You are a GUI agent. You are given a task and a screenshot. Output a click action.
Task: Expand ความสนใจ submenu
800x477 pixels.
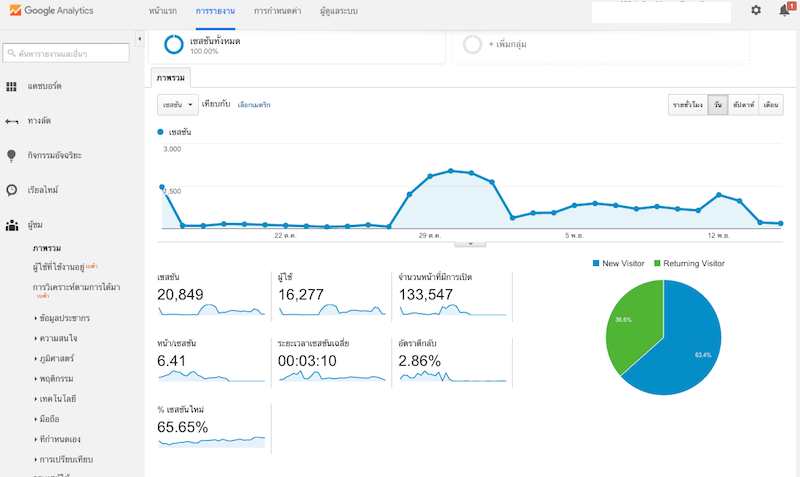[x=58, y=338]
